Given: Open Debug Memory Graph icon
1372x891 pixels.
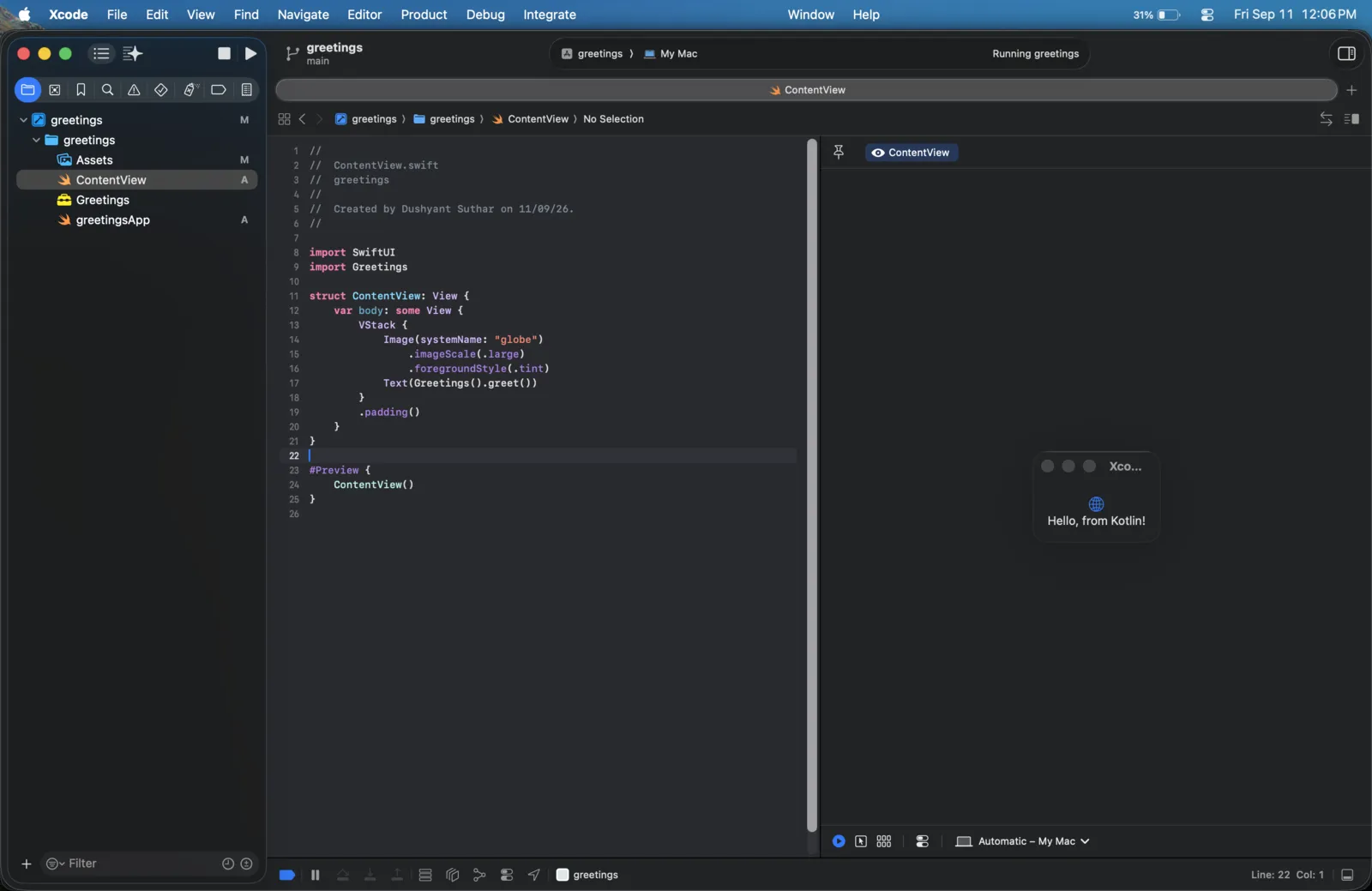Looking at the screenshot, I should (x=479, y=875).
